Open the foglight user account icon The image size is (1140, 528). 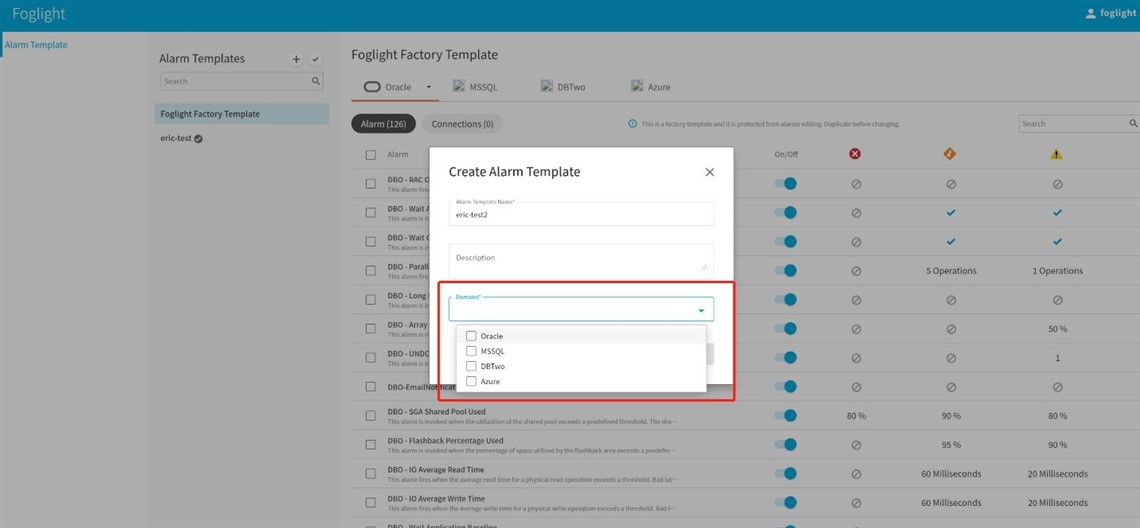click(x=1090, y=14)
